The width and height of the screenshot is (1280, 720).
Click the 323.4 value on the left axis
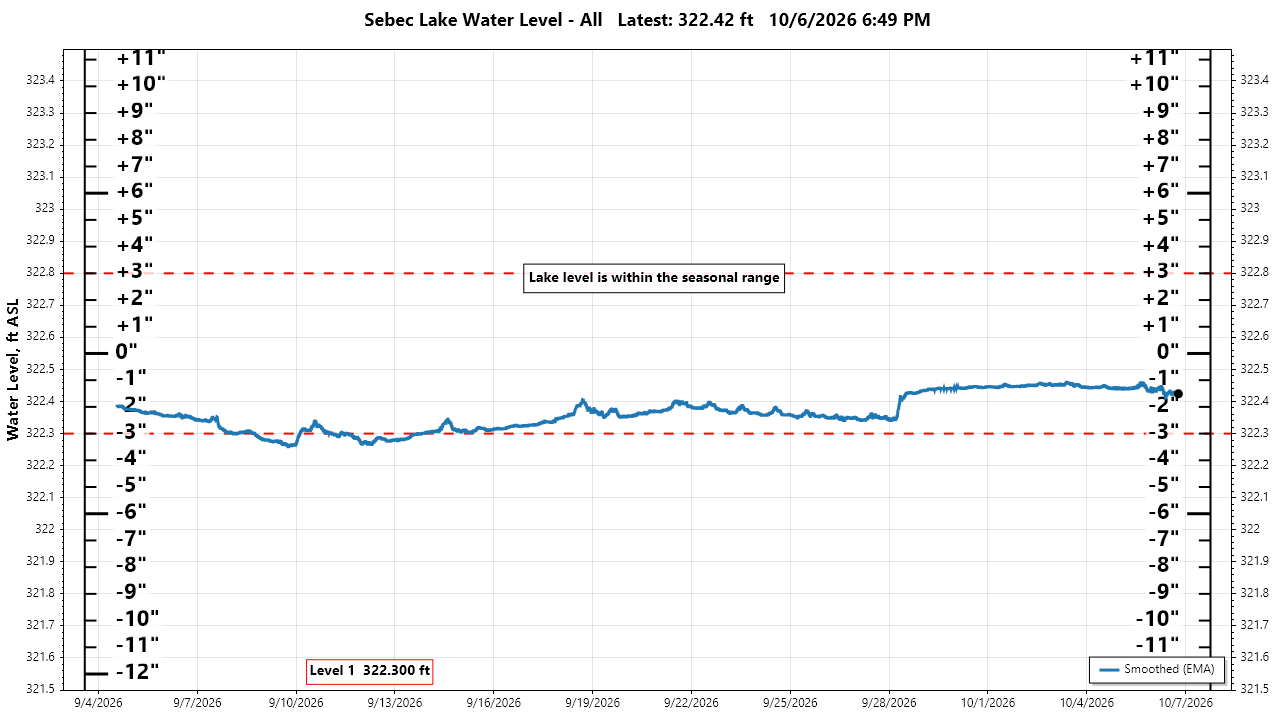(39, 80)
